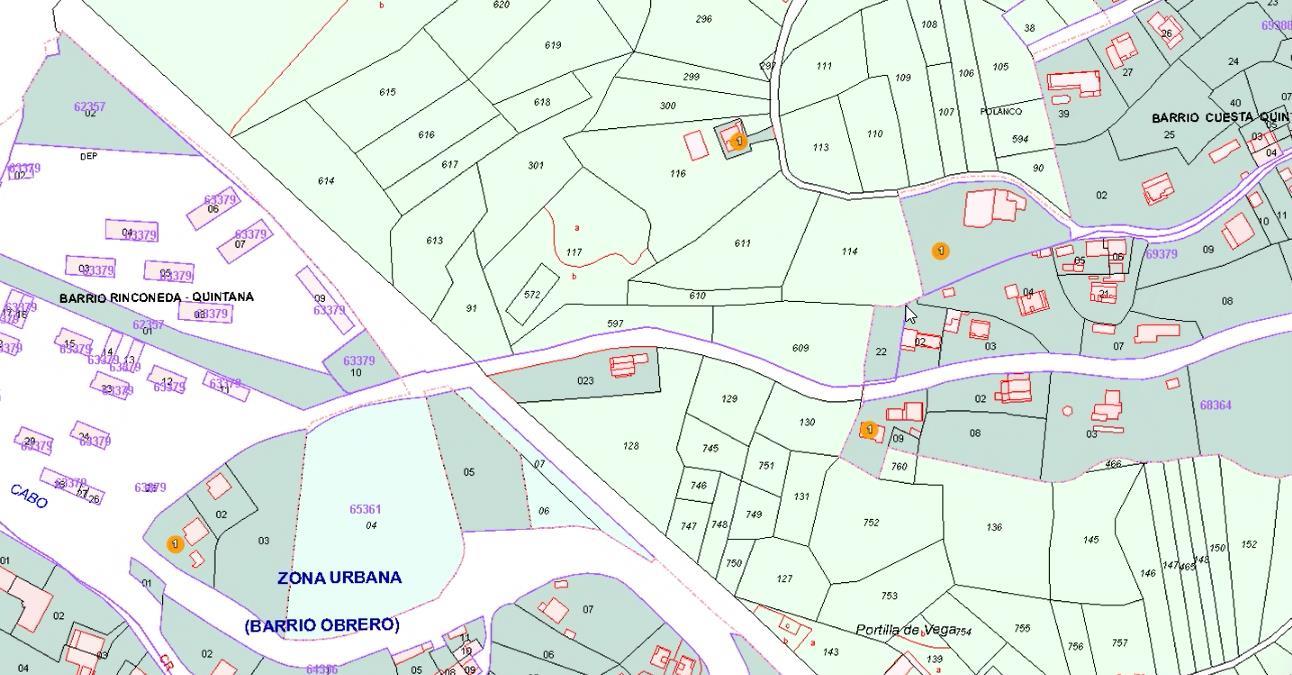Viewport: 1292px width, 675px height.
Task: Click the orange marker right of parcel 114
Action: tap(940, 250)
